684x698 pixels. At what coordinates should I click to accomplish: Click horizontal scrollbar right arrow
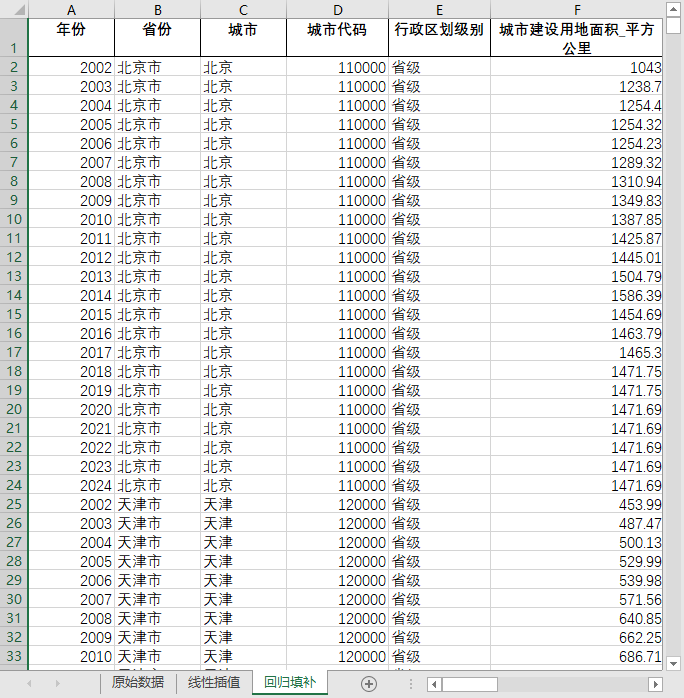tap(655, 684)
